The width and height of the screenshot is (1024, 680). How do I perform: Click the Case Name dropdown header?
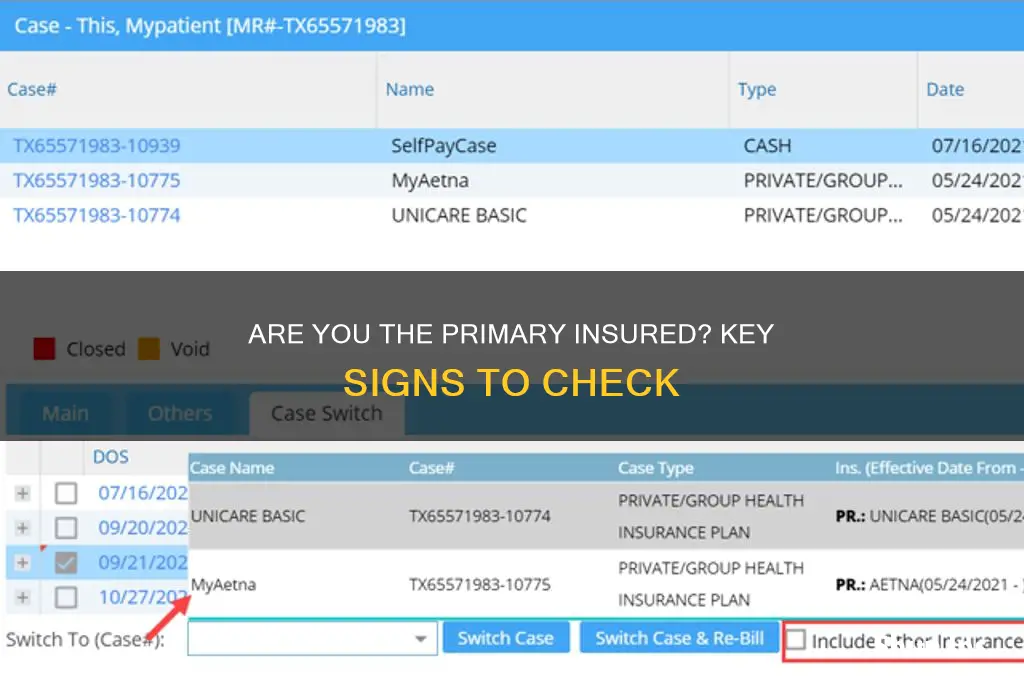click(x=232, y=468)
